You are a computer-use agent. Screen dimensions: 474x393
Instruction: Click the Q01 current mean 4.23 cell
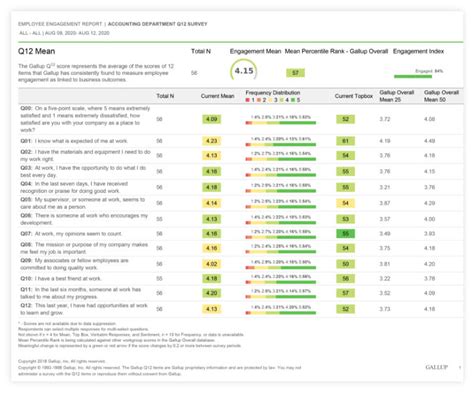212,141
